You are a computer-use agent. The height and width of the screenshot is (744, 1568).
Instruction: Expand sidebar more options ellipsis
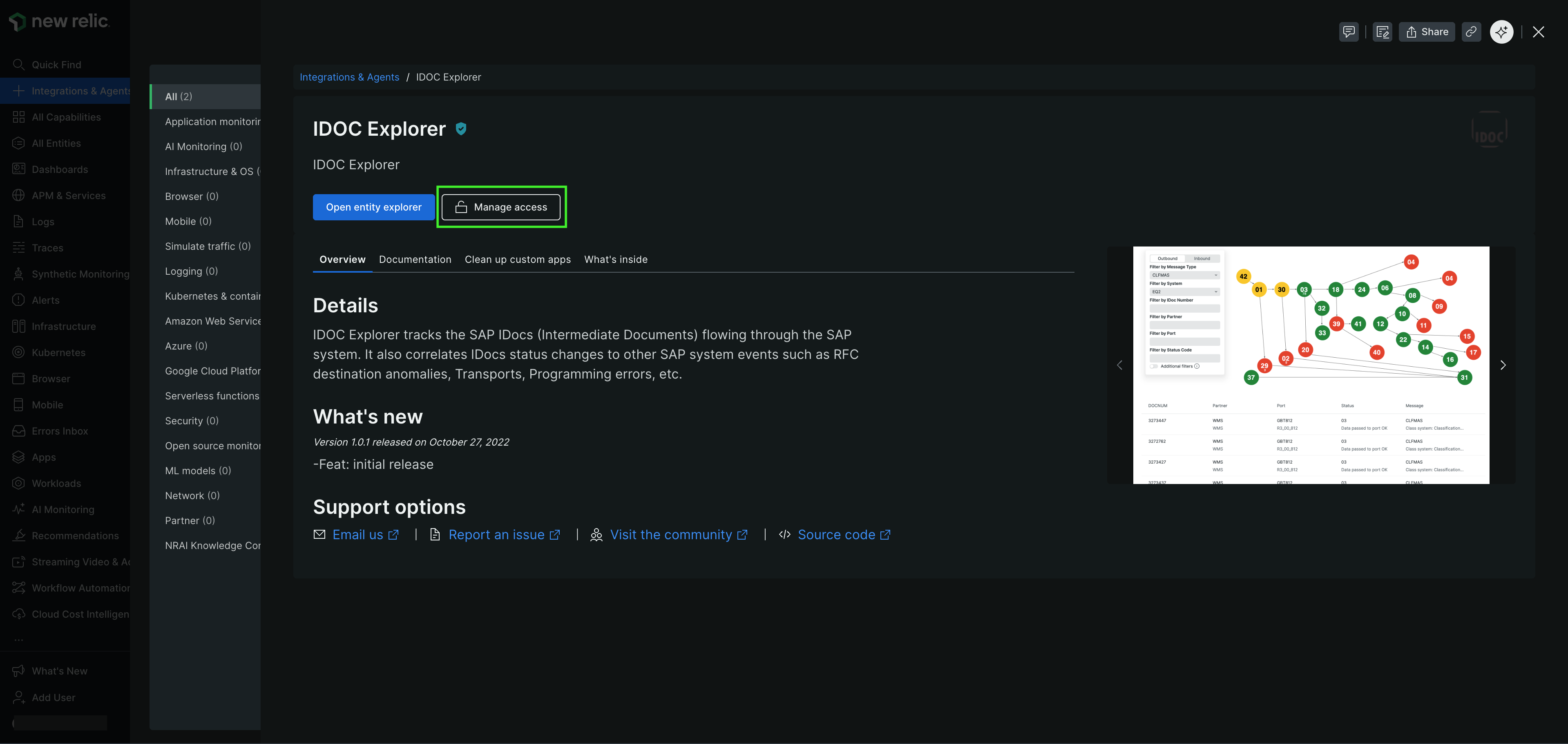point(19,640)
